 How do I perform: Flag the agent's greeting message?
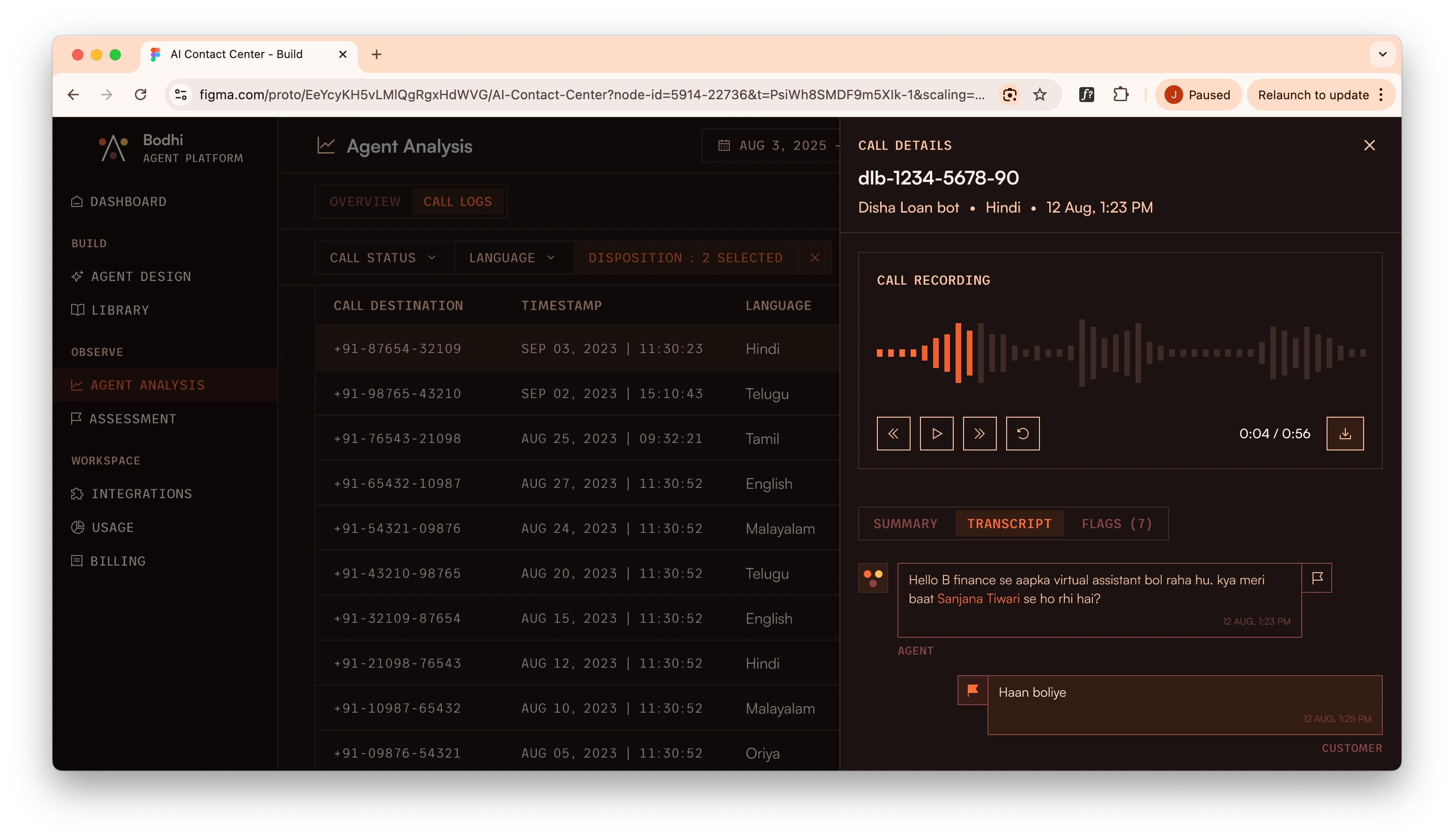pos(1317,577)
